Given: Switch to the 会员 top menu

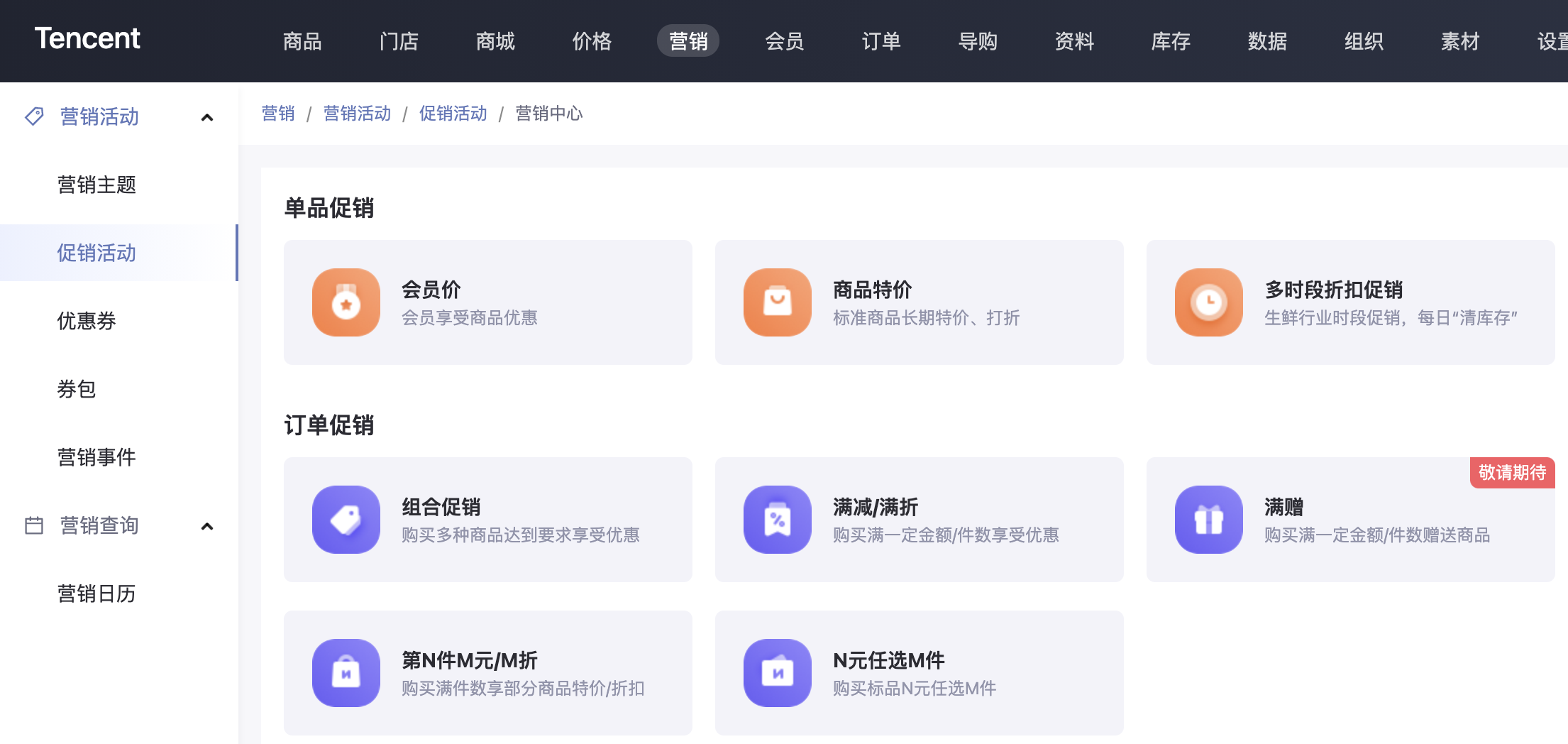Looking at the screenshot, I should [784, 41].
